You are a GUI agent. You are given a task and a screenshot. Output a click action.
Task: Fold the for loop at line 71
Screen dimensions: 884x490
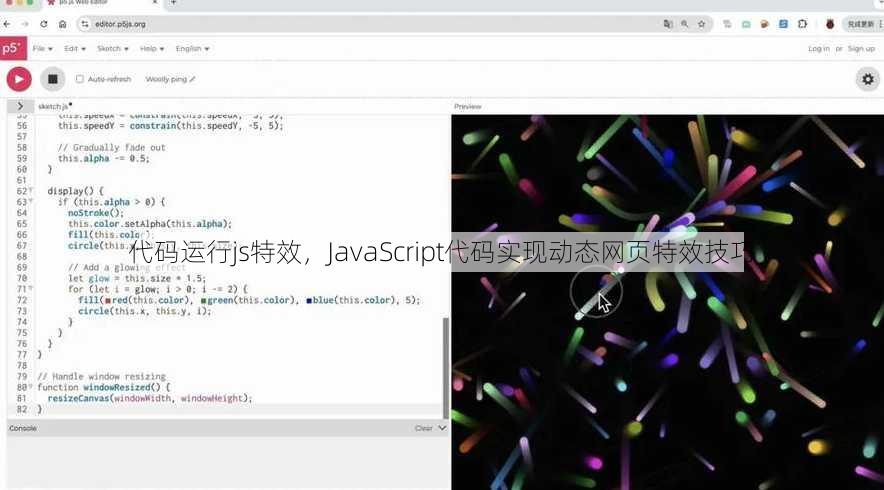pyautogui.click(x=30, y=289)
